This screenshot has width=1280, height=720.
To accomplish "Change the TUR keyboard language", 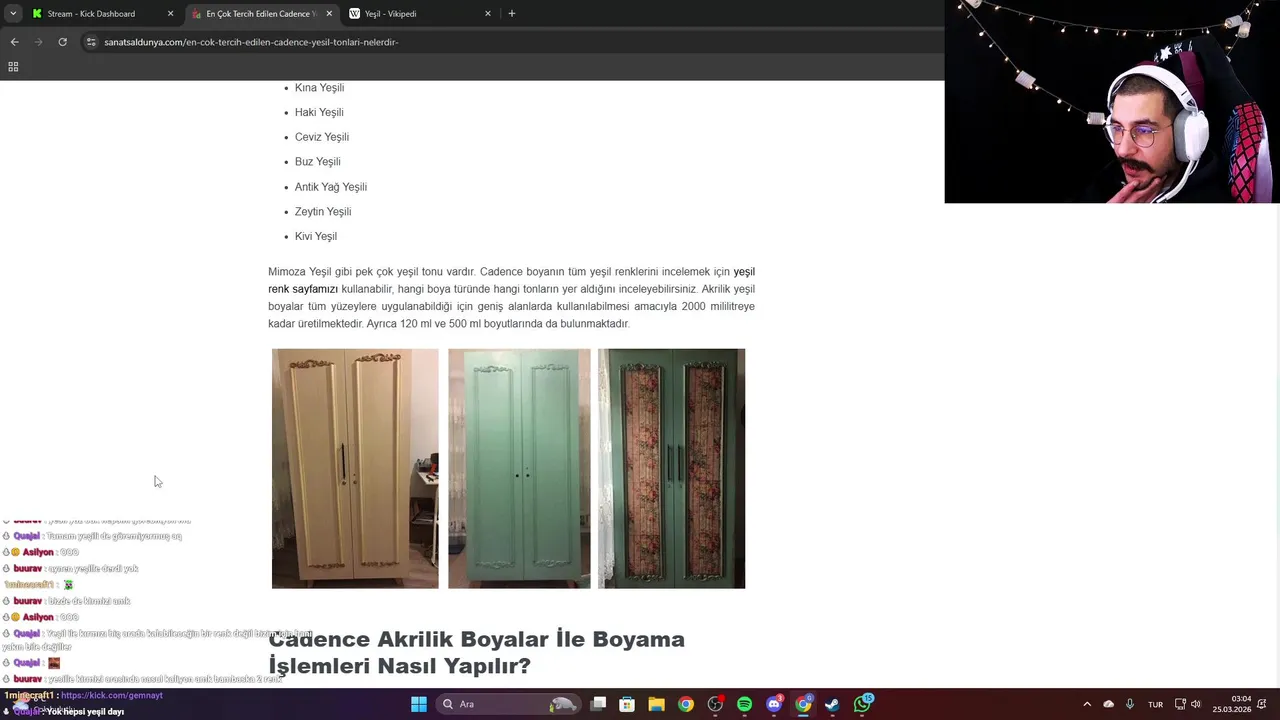I will [x=1156, y=704].
